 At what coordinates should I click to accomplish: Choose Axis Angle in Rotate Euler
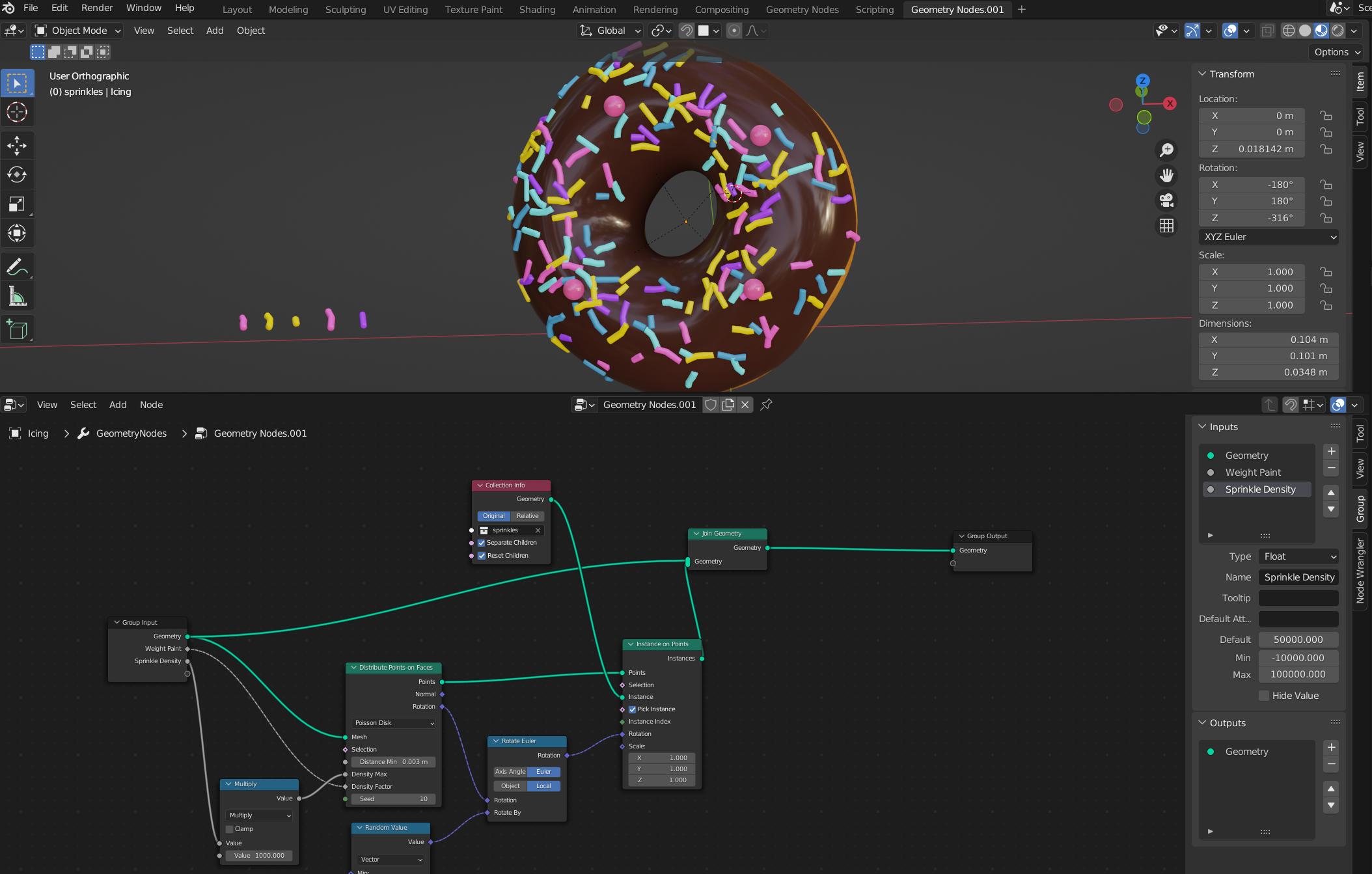tap(510, 772)
